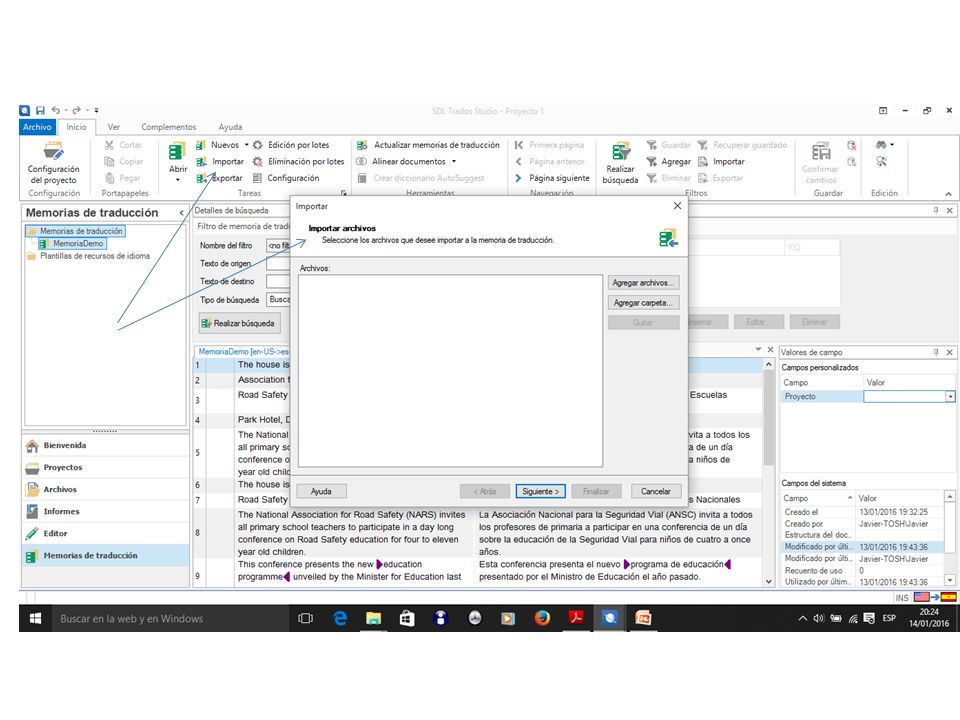Select the MemoriaDemo document tab

tap(243, 351)
